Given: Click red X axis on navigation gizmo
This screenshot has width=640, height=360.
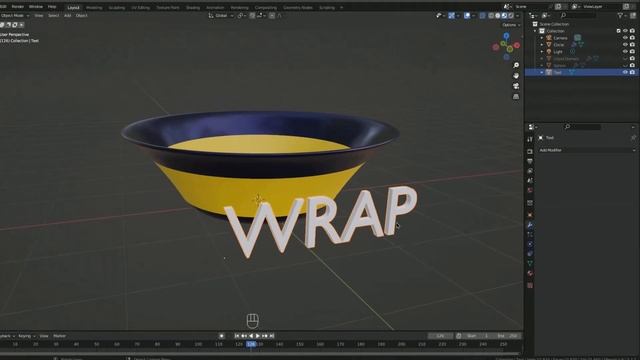Looking at the screenshot, I should coord(517,45).
